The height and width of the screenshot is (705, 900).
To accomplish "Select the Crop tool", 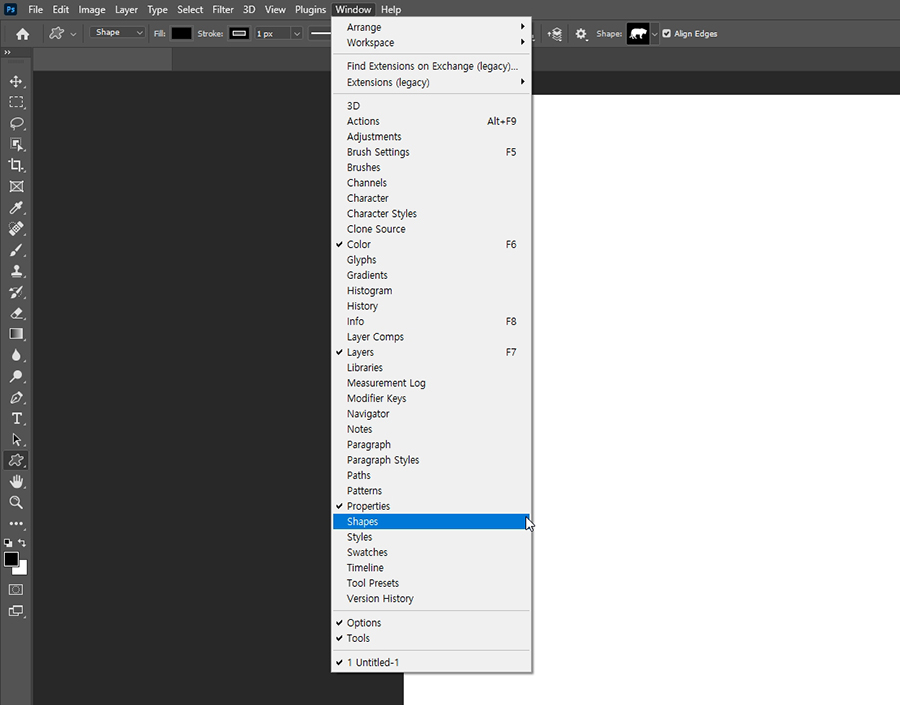I will click(16, 165).
